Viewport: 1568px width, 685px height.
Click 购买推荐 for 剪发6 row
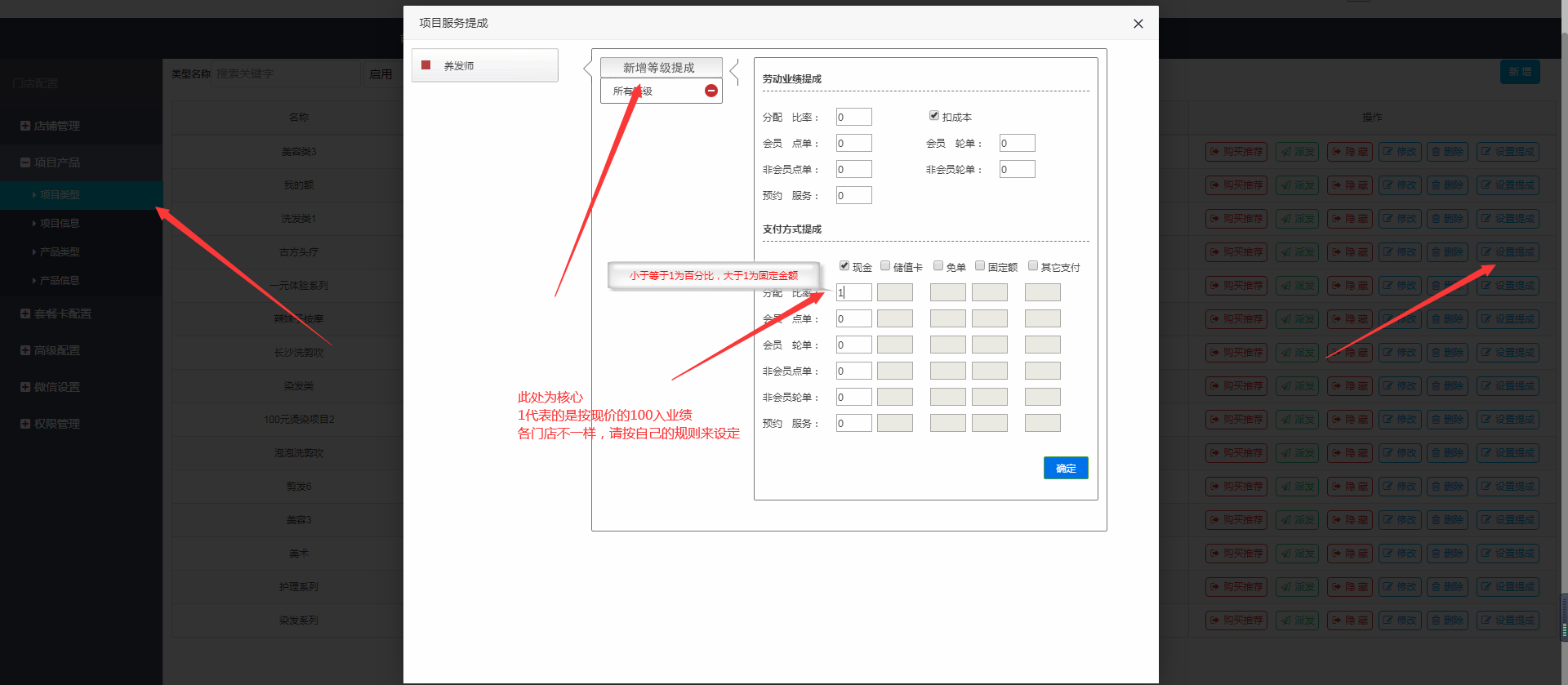click(1236, 487)
